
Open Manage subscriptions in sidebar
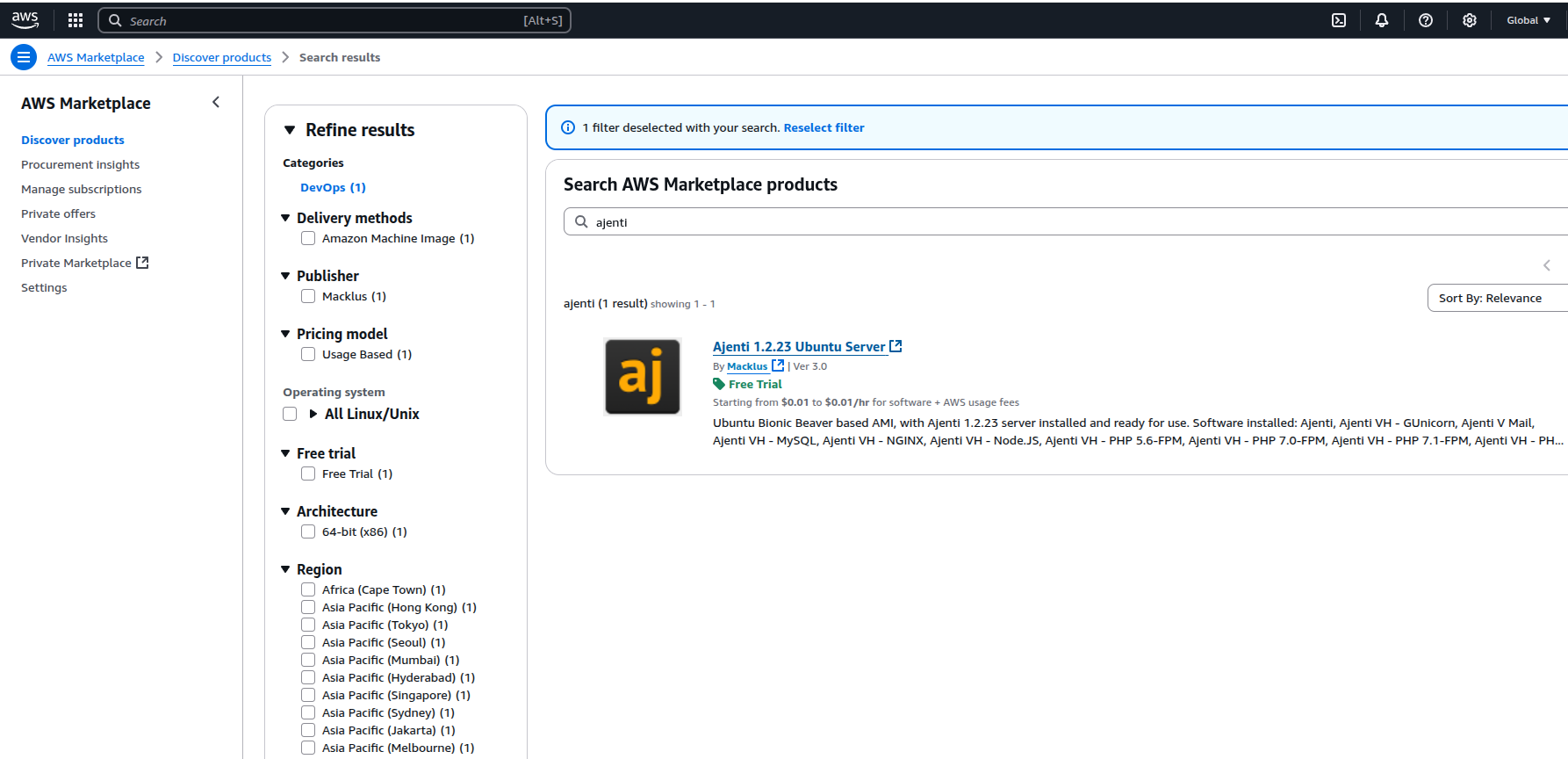pyautogui.click(x=82, y=189)
